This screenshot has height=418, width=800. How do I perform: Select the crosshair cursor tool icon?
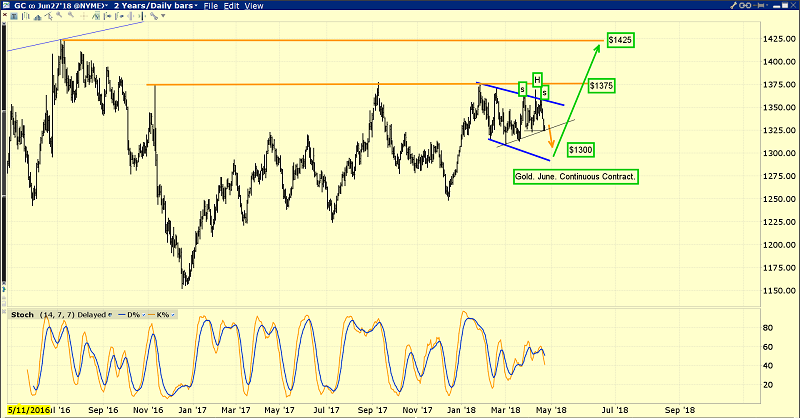[x=84, y=16]
